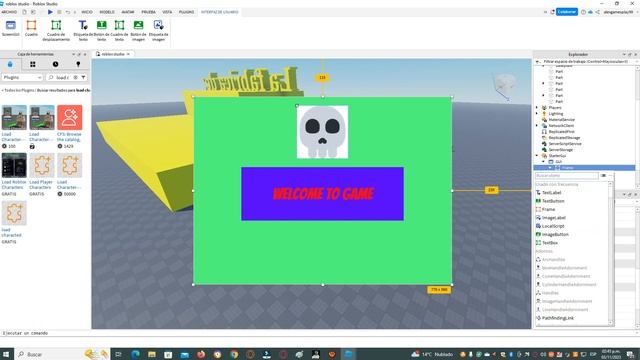Select MaterialService in the Explorer

coord(561,120)
